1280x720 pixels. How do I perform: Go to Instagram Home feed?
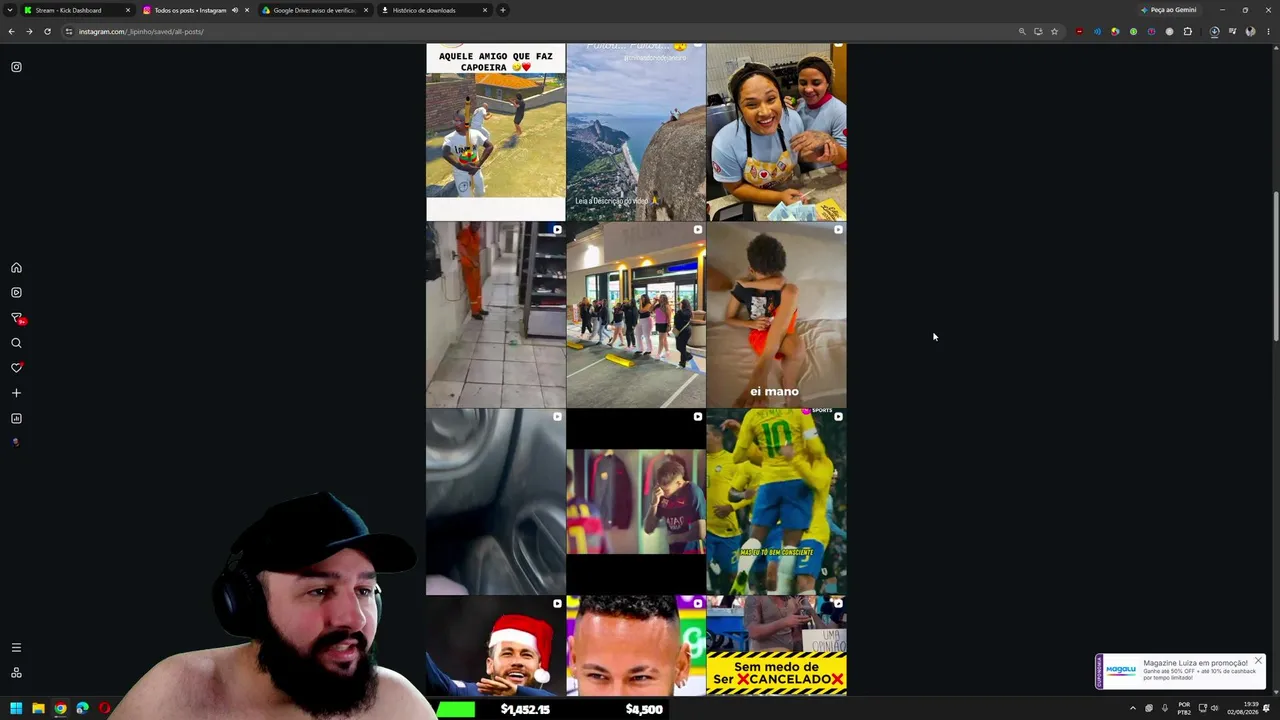coord(16,268)
